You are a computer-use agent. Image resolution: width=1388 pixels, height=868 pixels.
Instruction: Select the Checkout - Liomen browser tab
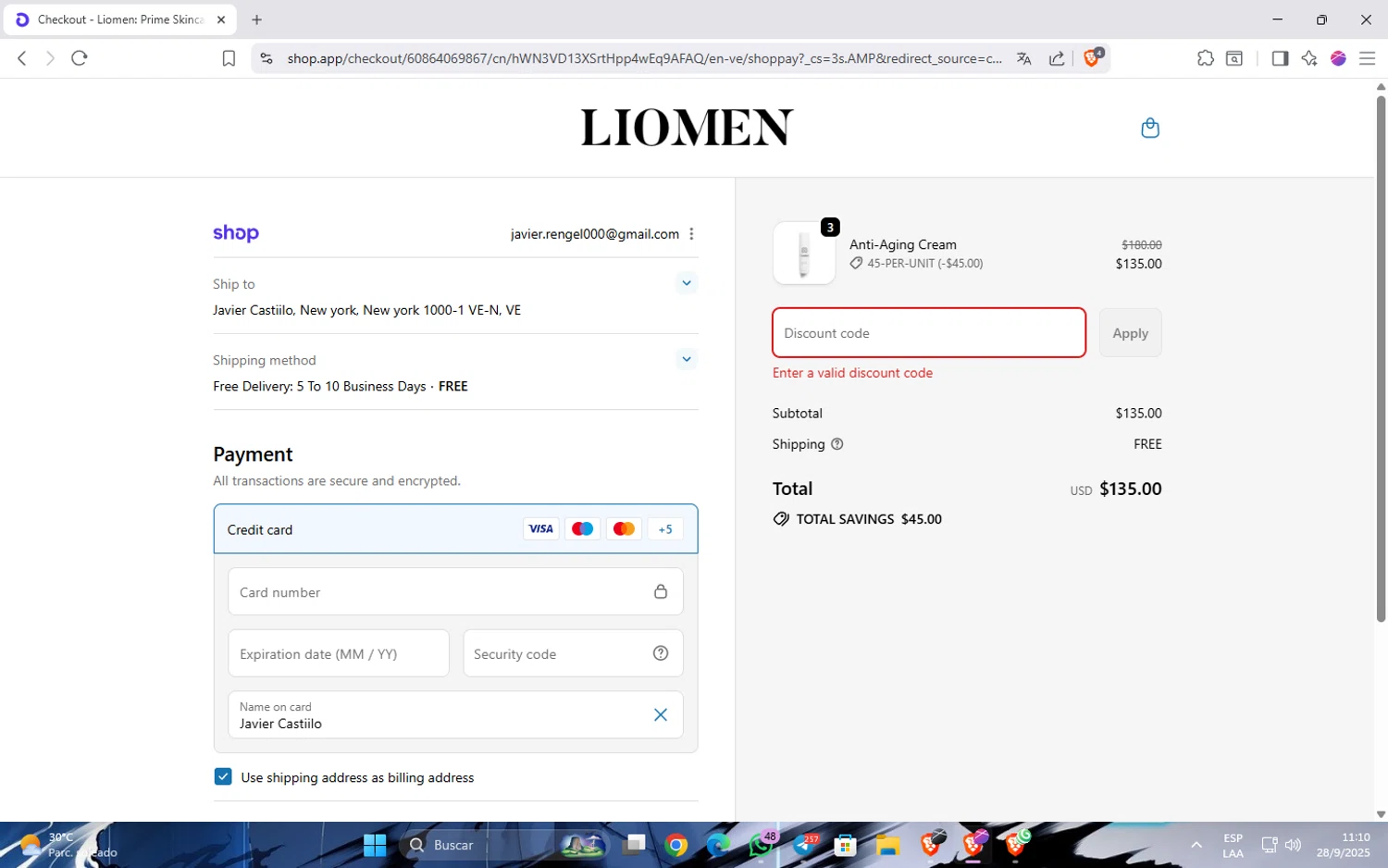[x=120, y=19]
